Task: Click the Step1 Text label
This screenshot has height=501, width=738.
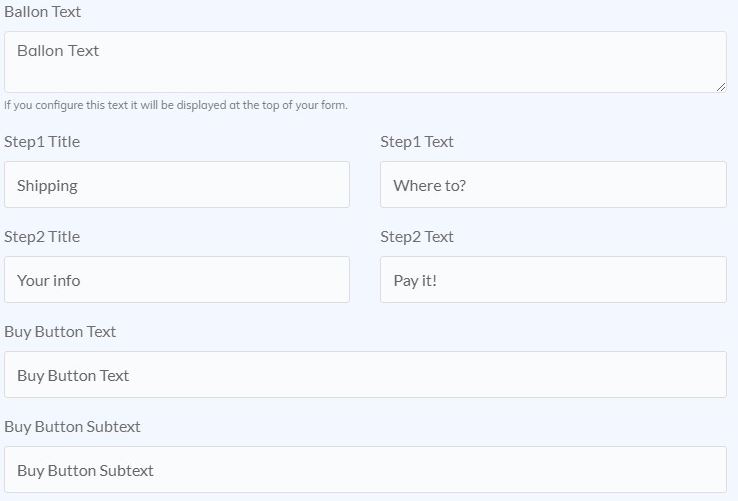Action: point(417,141)
